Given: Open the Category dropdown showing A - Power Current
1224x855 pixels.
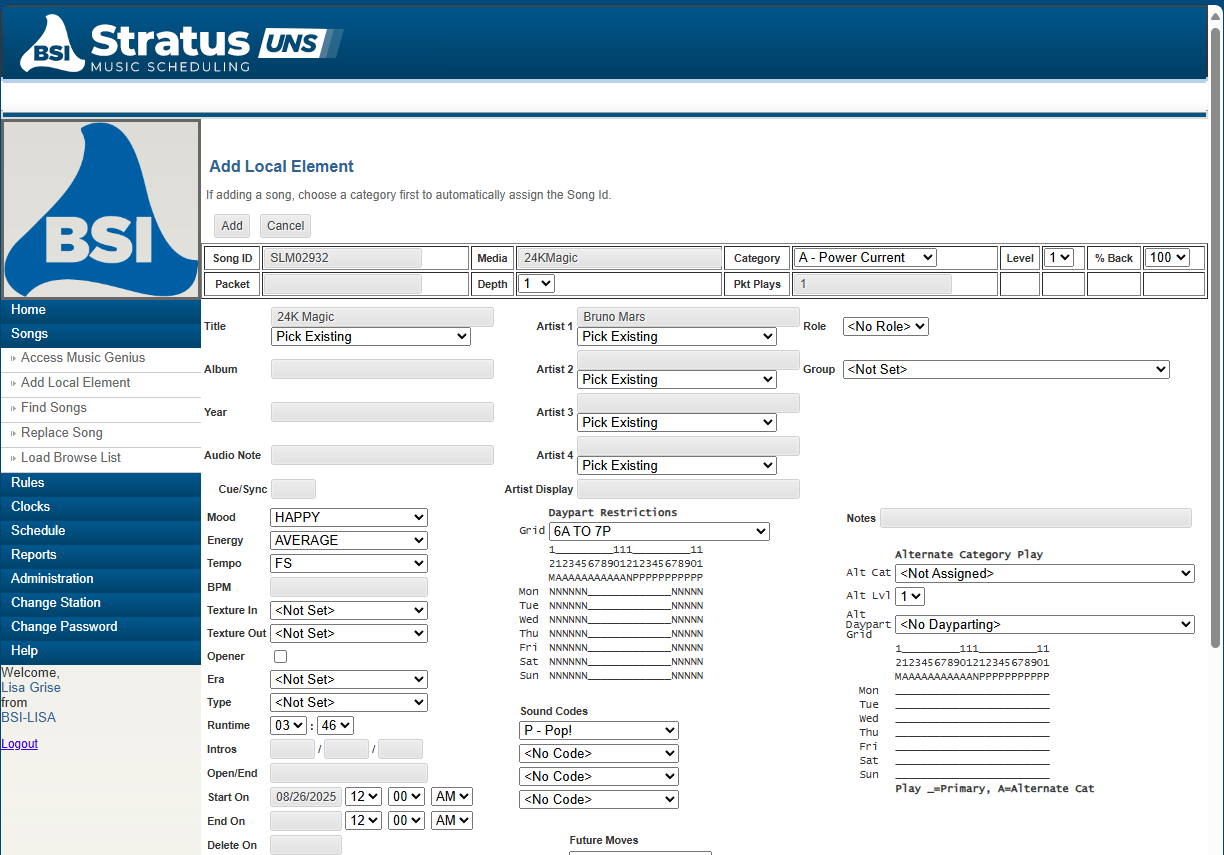Looking at the screenshot, I should [866, 257].
